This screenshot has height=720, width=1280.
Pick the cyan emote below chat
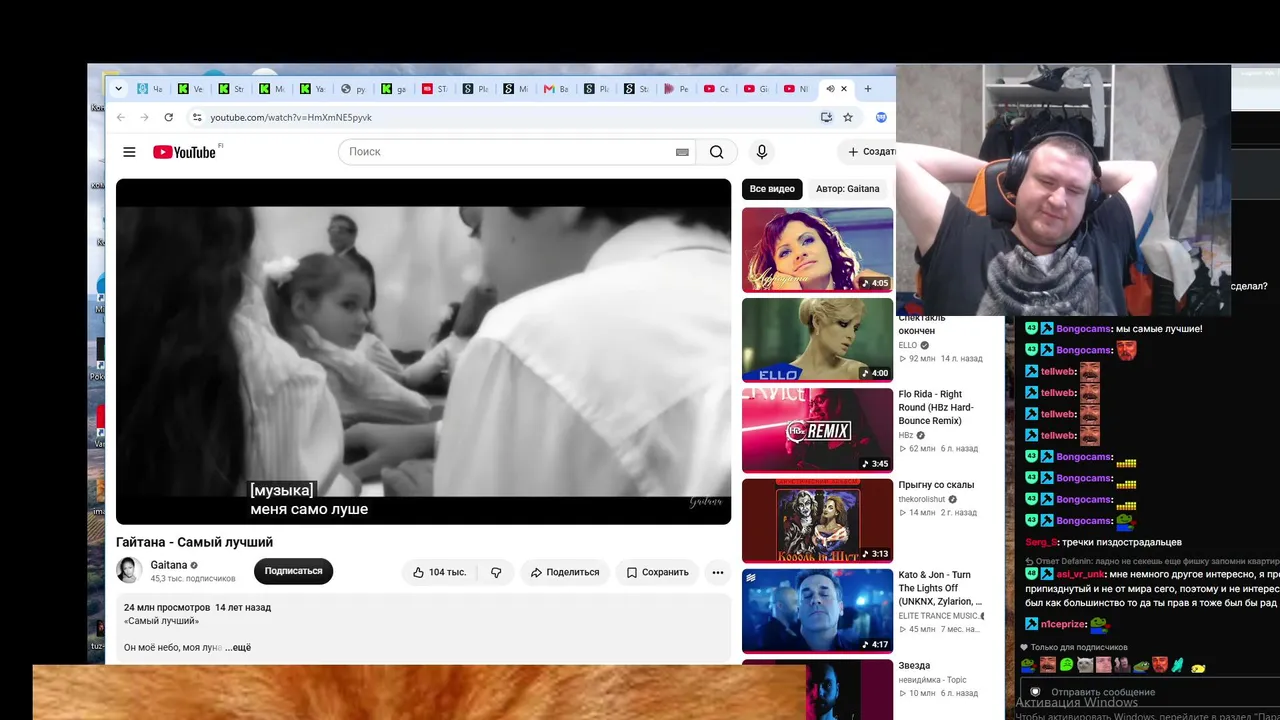(1178, 665)
